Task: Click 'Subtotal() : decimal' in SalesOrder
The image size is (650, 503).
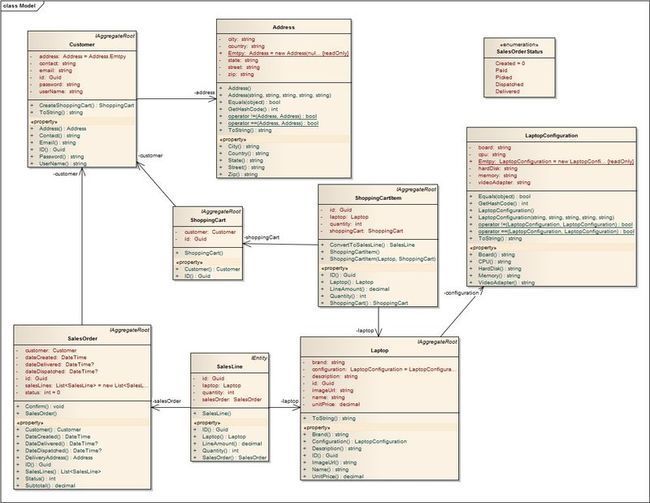Action: [x=50, y=486]
